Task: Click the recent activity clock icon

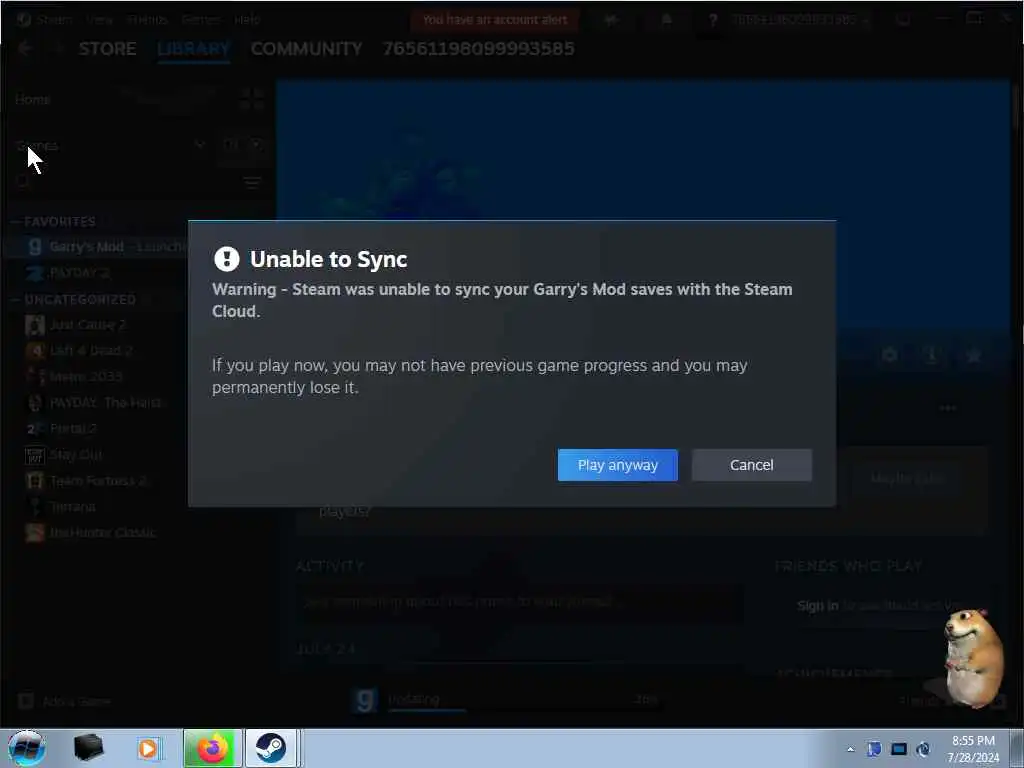Action: [x=230, y=145]
